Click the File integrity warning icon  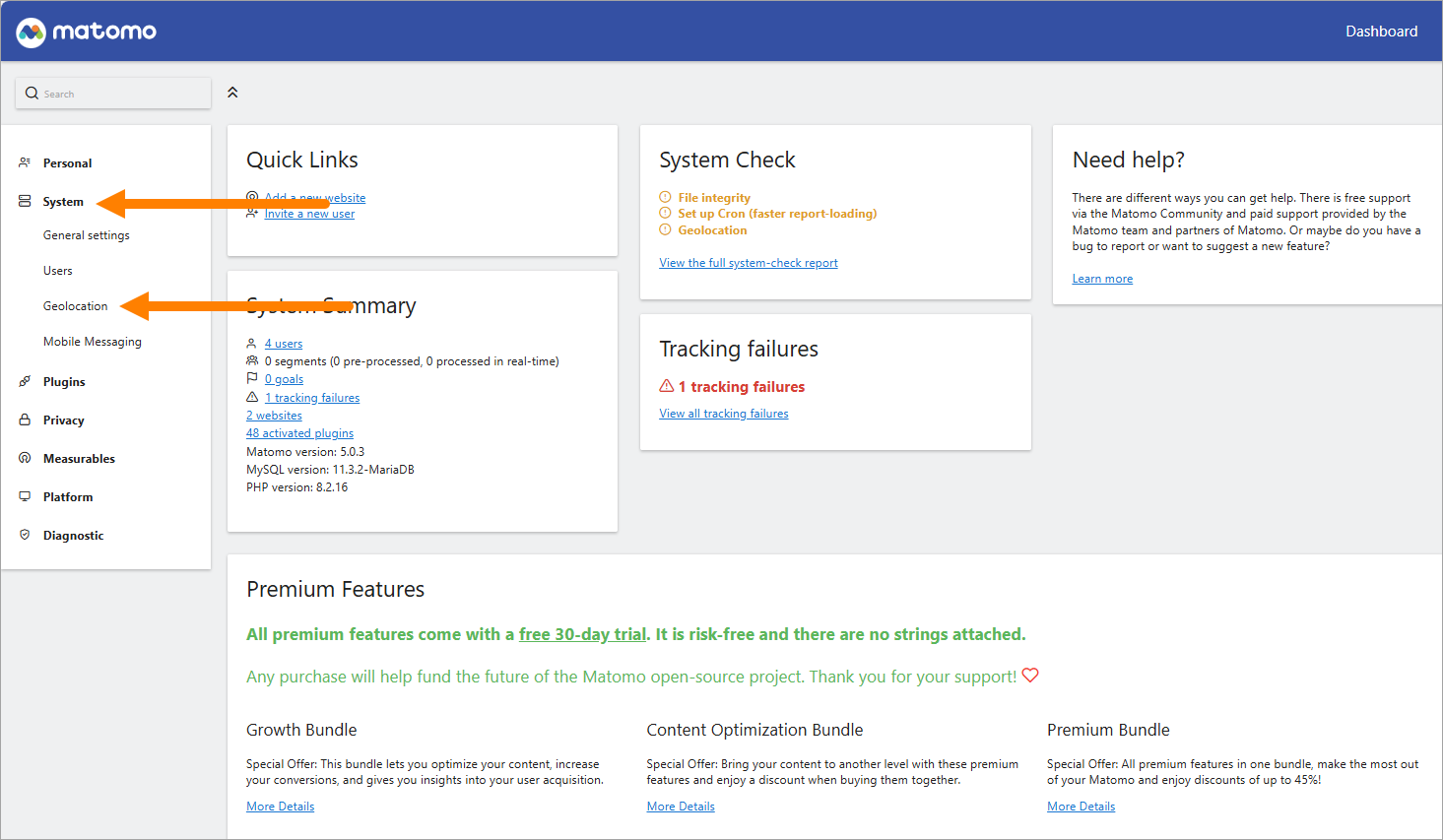tap(665, 197)
